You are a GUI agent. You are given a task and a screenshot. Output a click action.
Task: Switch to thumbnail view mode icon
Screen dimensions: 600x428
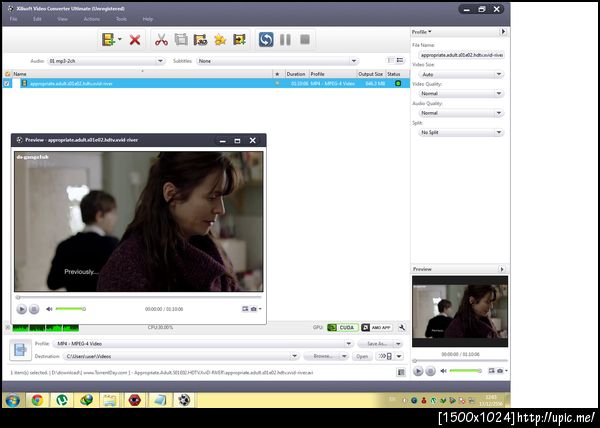(400, 60)
